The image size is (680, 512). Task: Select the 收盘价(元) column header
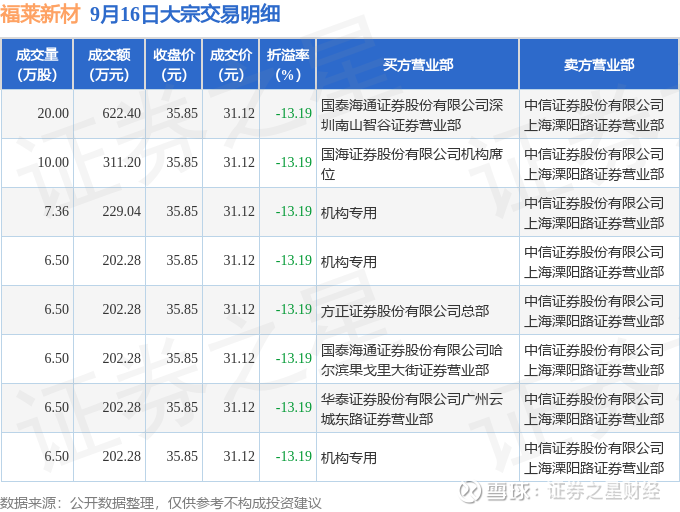(174, 65)
